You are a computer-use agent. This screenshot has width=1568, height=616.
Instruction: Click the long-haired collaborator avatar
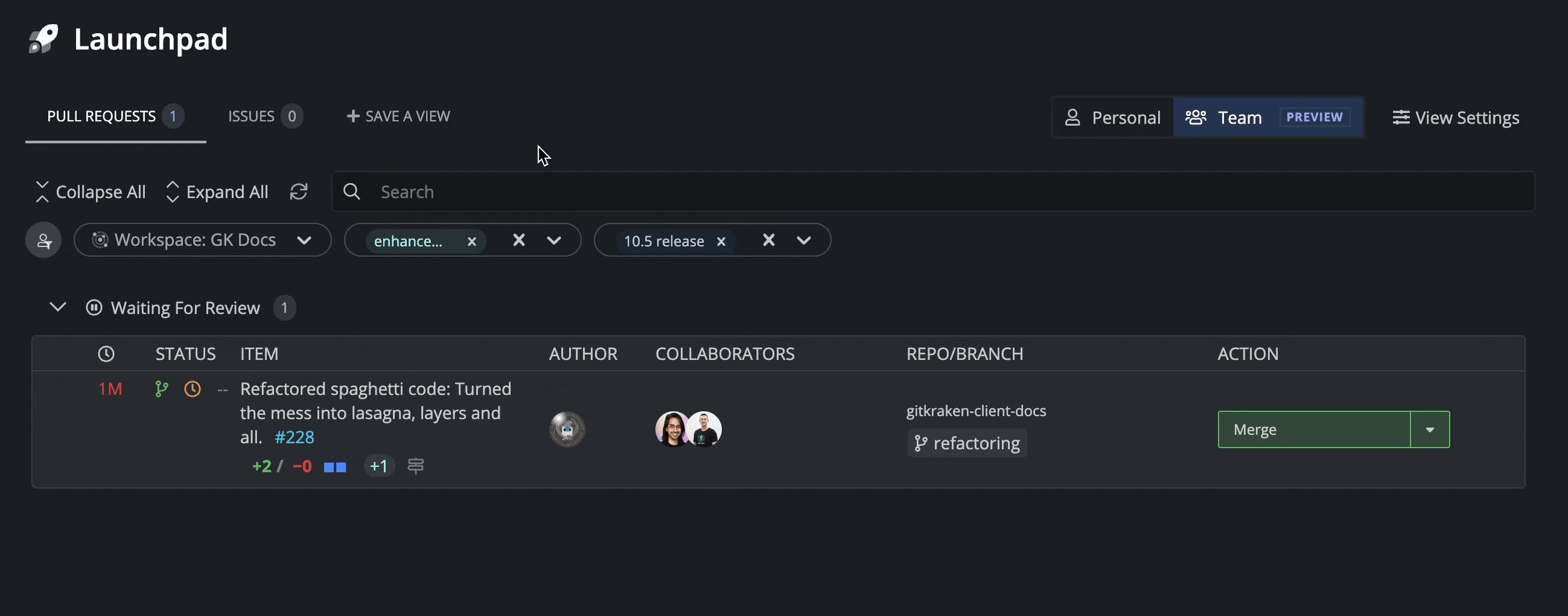(672, 429)
